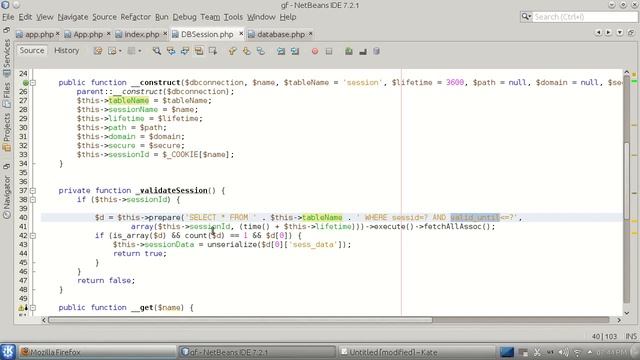
Task: Collapse the _validateSession function fold
Action: click(33, 191)
